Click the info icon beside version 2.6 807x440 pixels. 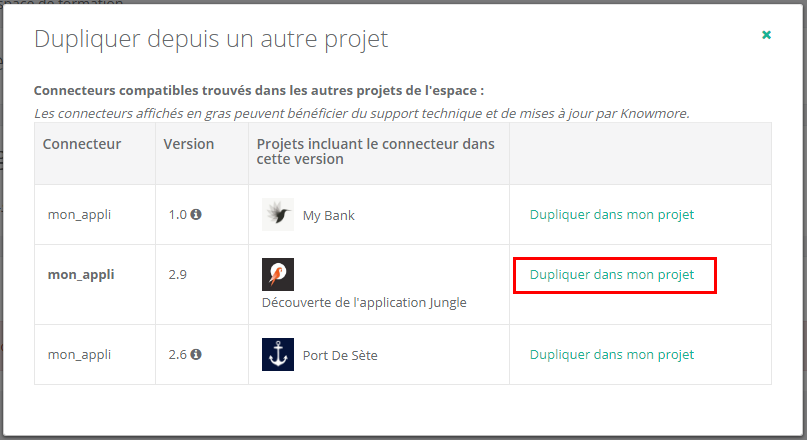coord(196,354)
